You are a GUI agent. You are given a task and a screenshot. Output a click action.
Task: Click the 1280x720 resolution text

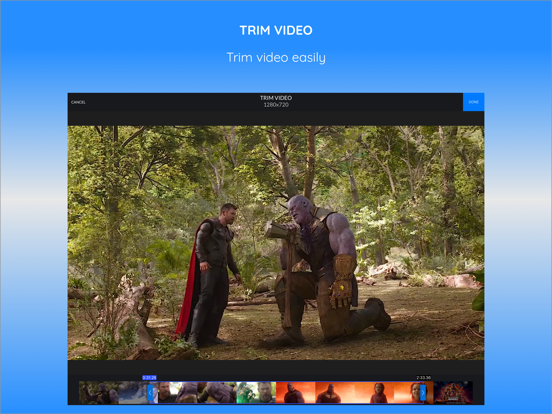point(276,105)
